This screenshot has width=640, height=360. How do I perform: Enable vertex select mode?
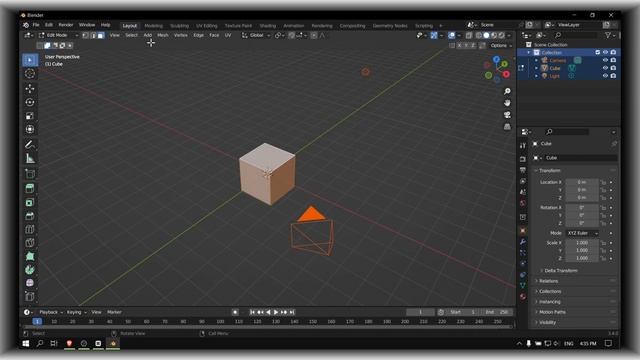(85, 36)
